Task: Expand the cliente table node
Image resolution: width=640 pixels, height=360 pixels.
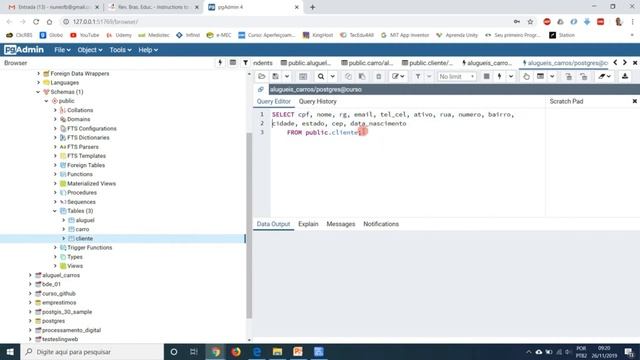Action: pos(64,238)
